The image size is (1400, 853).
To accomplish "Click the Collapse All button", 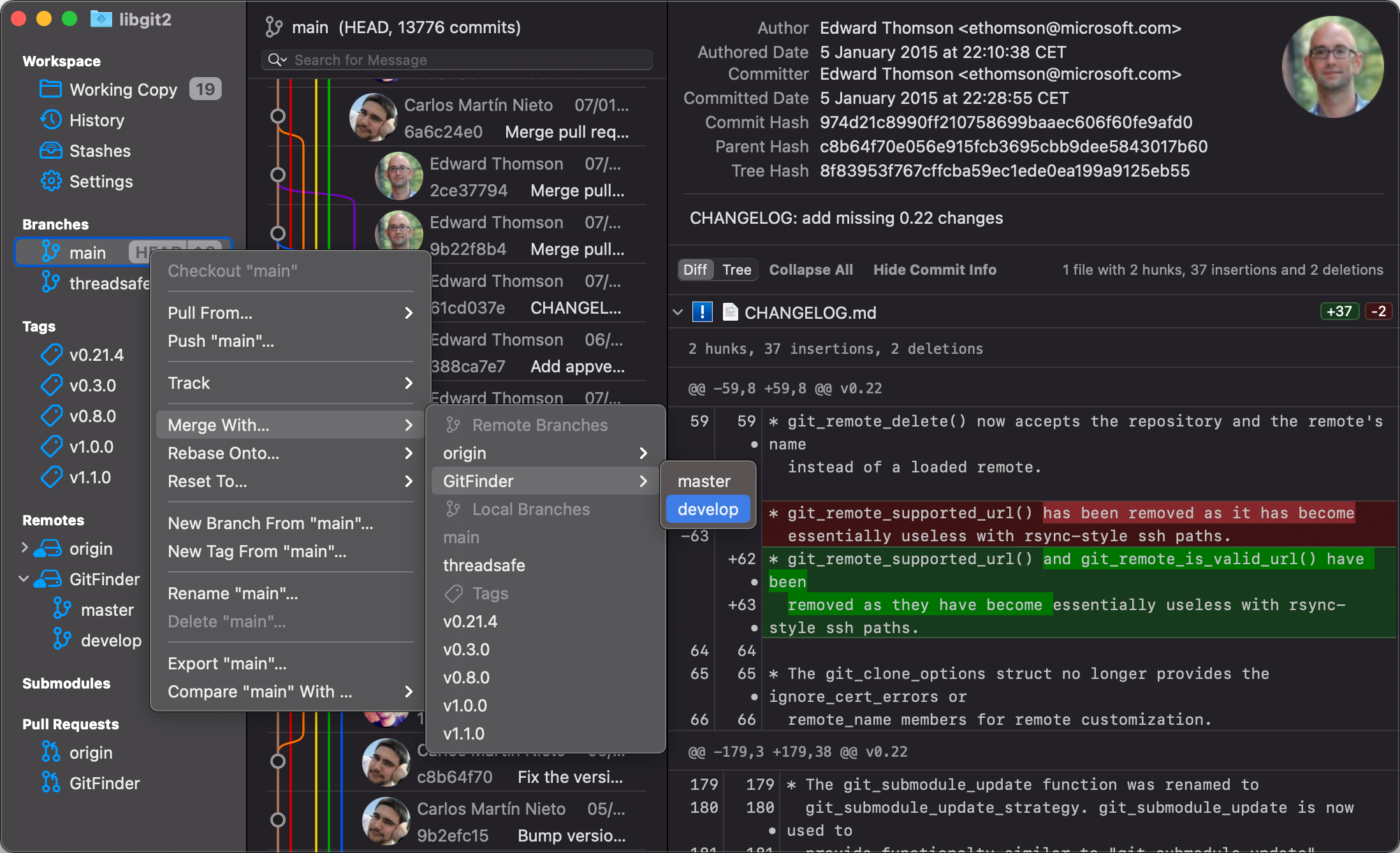I will (x=811, y=270).
